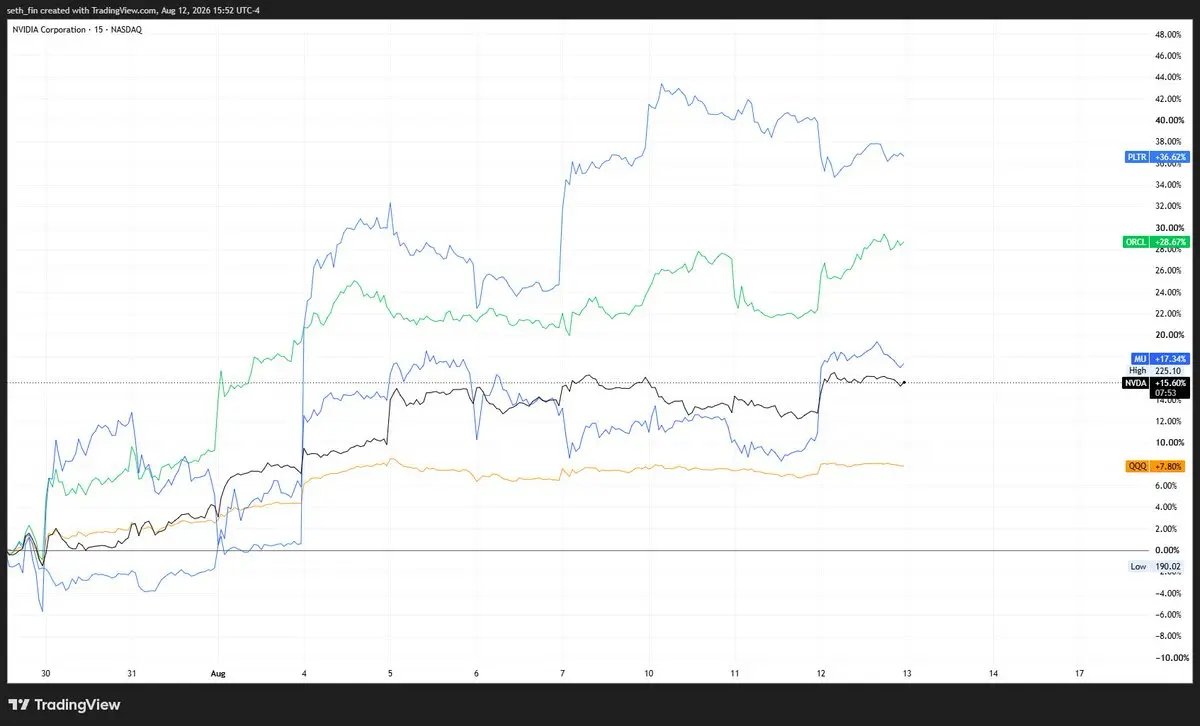Click the 32.00% axis value
Viewport: 1200px width, 726px height.
click(1169, 206)
